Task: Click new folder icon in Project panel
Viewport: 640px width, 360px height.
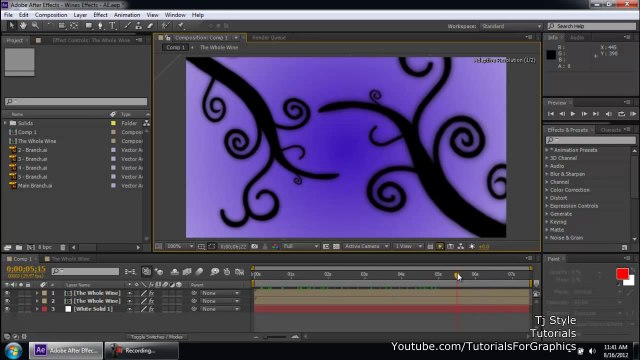Action: click(19, 247)
